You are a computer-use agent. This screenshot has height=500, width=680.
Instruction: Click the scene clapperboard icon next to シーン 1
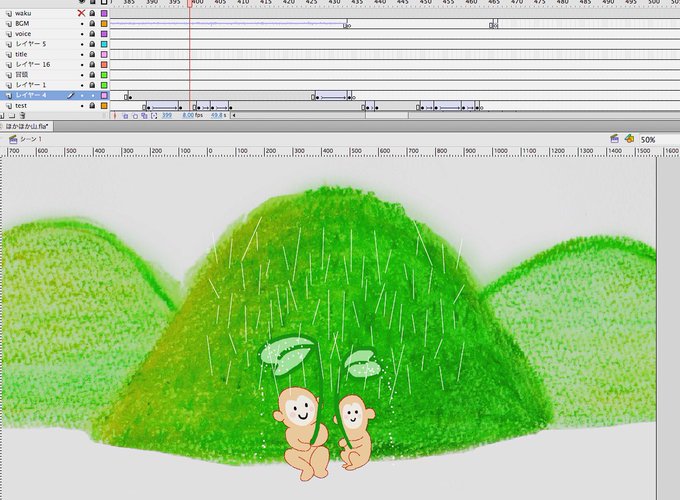[x=13, y=139]
